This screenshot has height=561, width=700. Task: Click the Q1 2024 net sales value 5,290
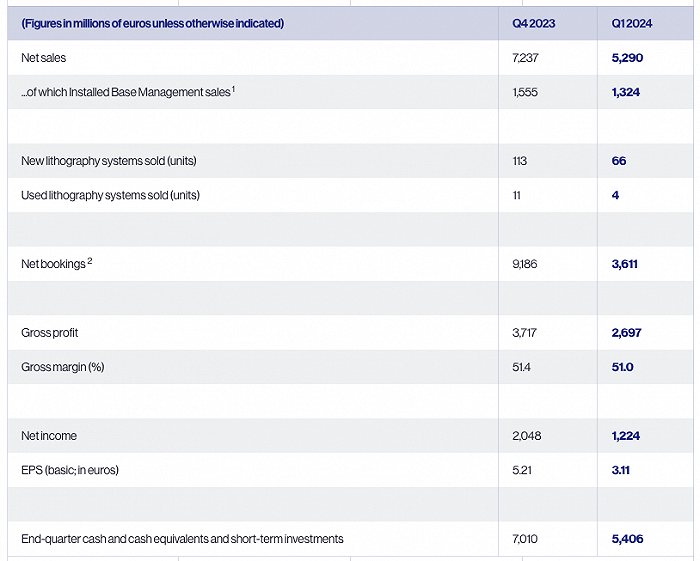coord(627,58)
